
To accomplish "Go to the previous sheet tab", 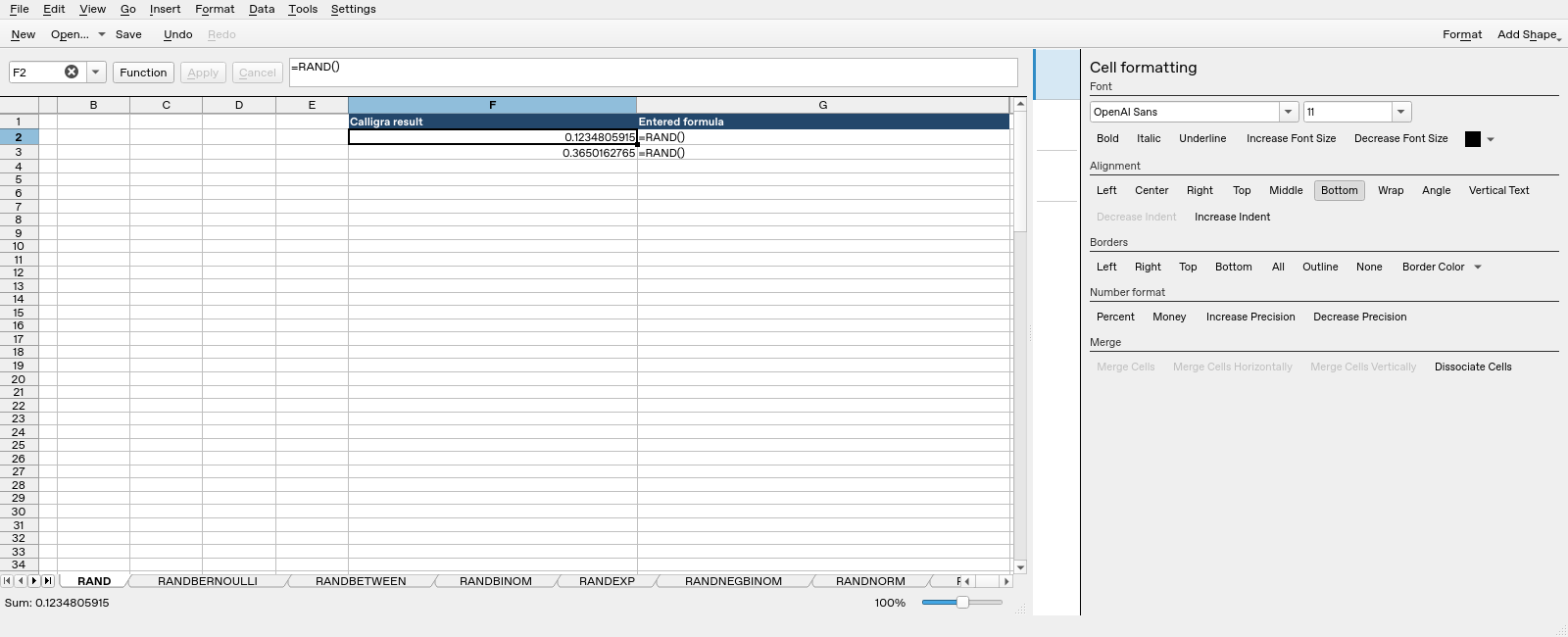I will 21,581.
